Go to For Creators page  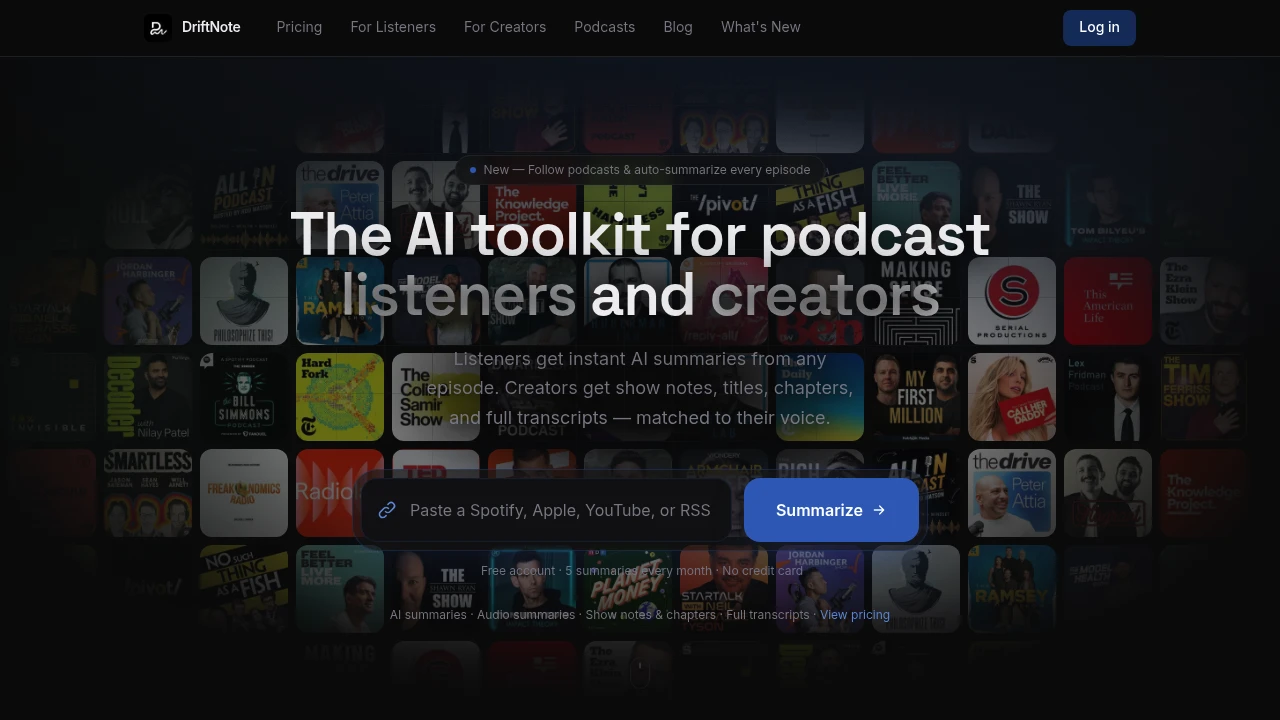[x=505, y=27]
